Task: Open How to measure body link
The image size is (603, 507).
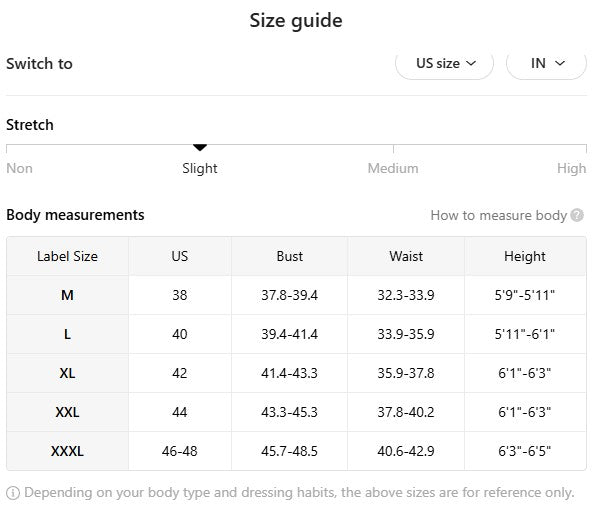Action: pyautogui.click(x=498, y=215)
